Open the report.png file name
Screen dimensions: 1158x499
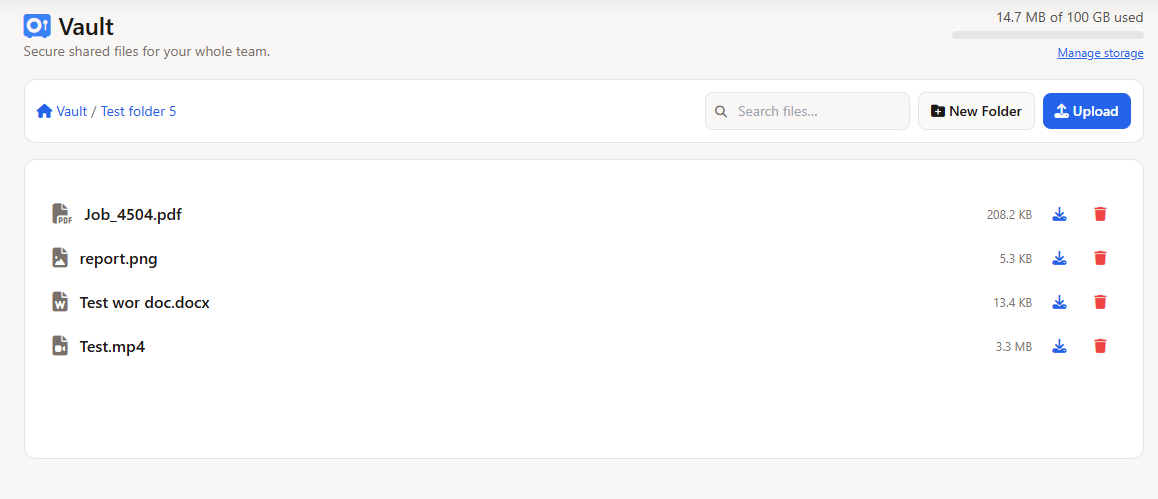[x=118, y=259]
